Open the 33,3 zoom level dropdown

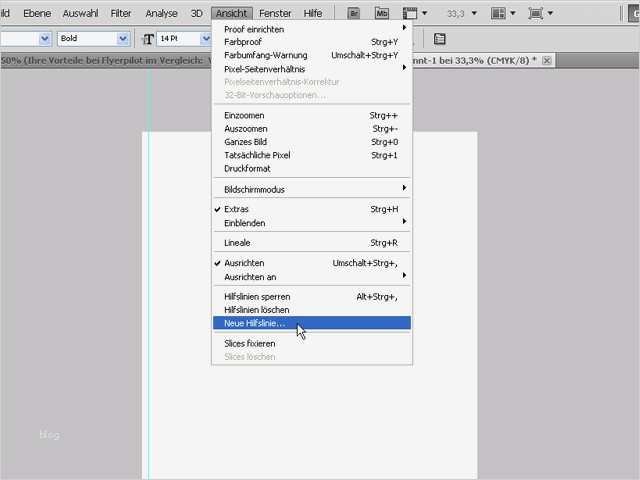pos(474,13)
